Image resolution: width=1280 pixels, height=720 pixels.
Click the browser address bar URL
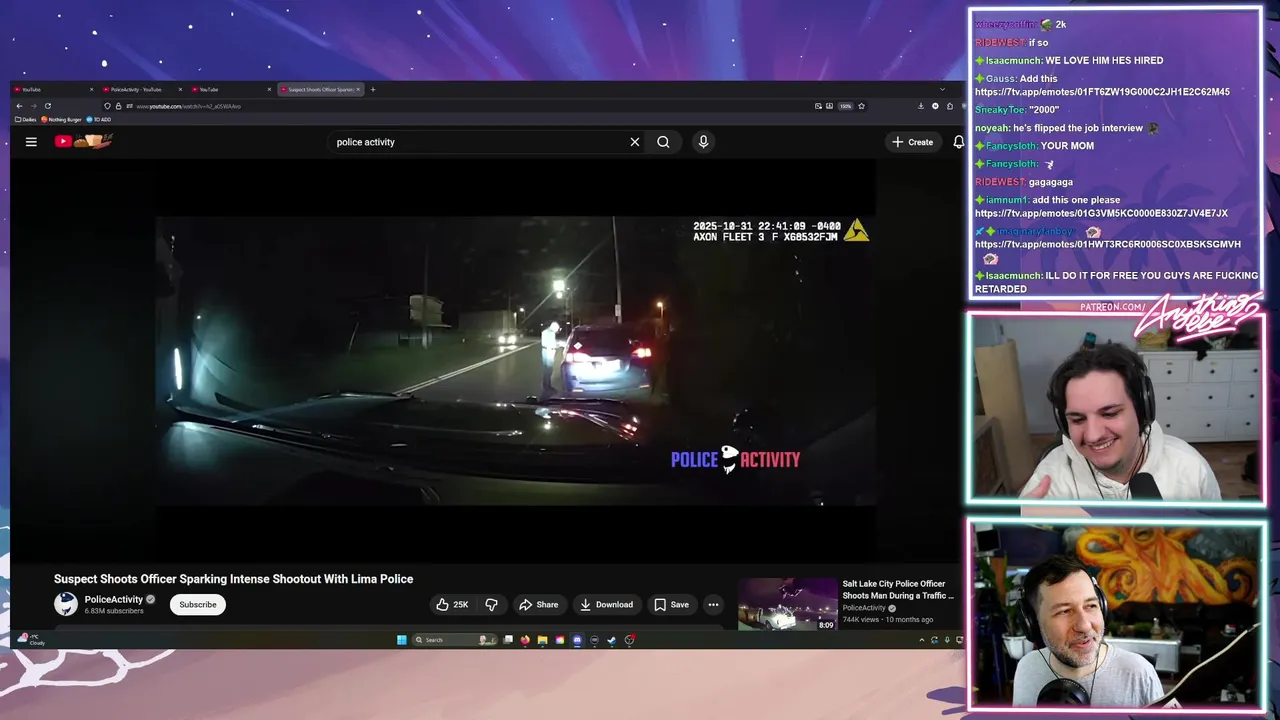tap(188, 106)
